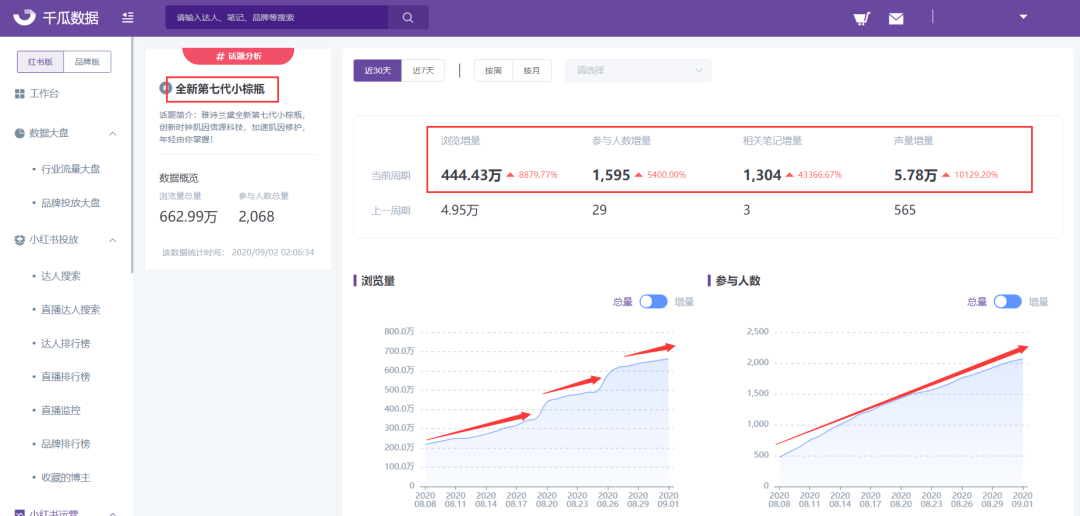Collapse sidebar with the menu fold icon
The height and width of the screenshot is (516, 1080).
127,17
